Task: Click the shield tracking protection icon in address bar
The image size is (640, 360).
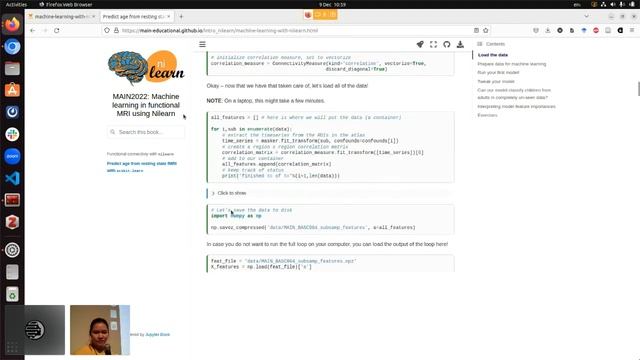Action: click(x=107, y=30)
